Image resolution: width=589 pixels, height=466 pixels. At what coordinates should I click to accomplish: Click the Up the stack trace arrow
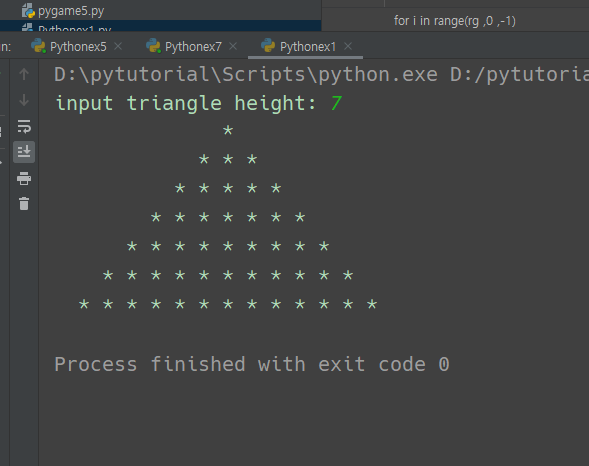[24, 74]
